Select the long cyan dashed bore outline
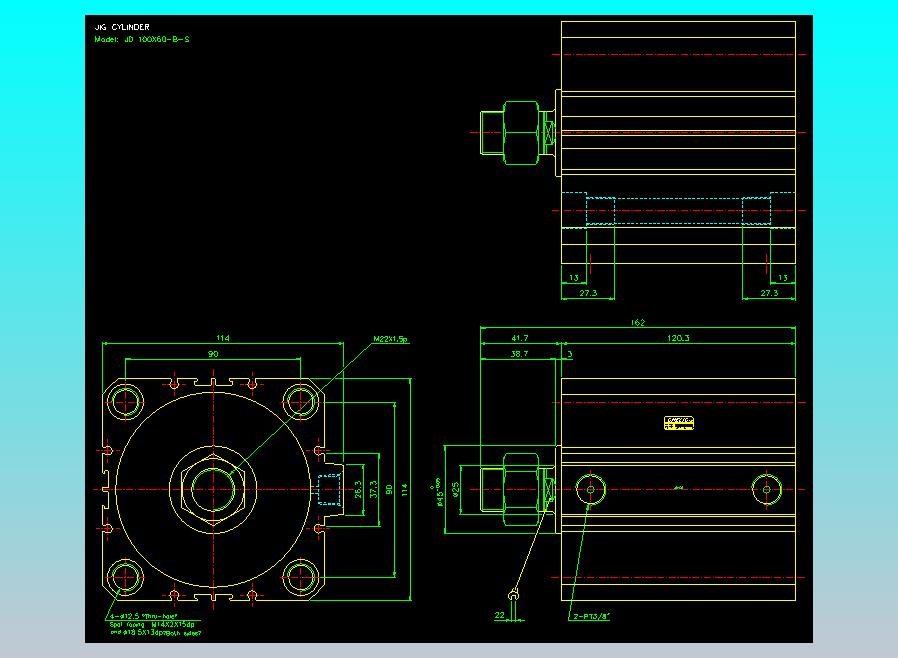The image size is (898, 658). (679, 211)
